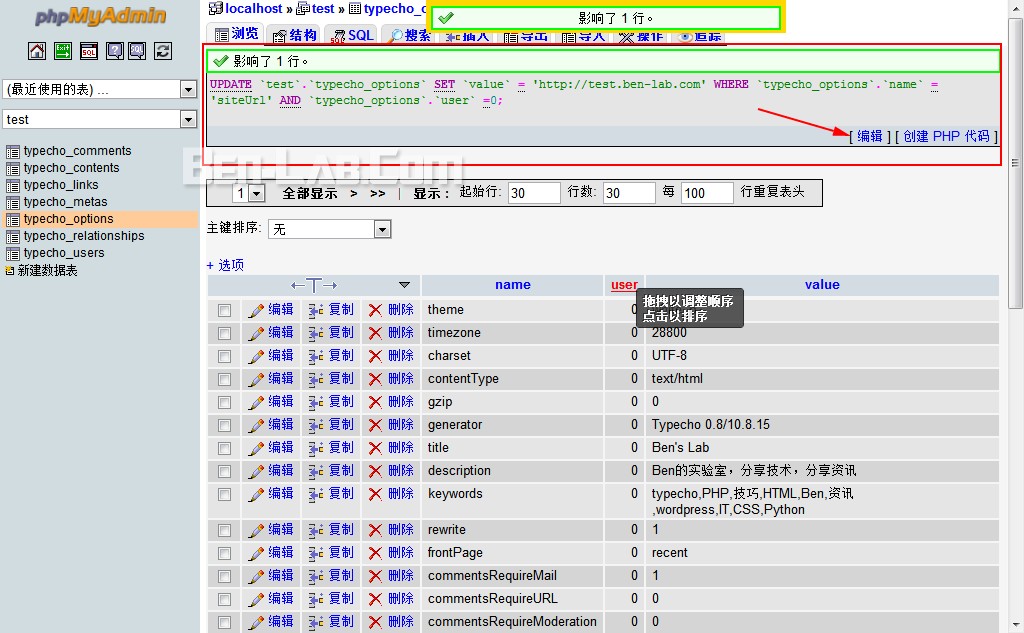The image size is (1024, 633).
Task: Click the copy icon for charset row
Action: pyautogui.click(x=316, y=356)
